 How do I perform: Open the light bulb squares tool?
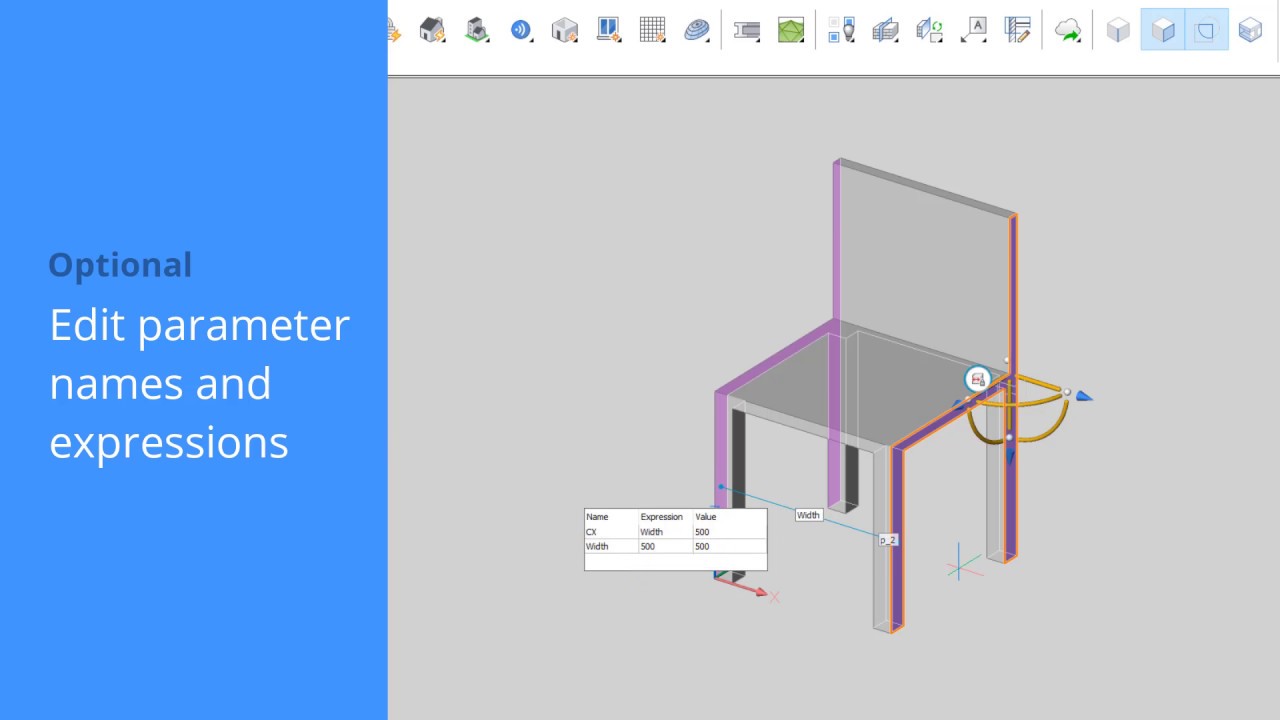pyautogui.click(x=842, y=30)
